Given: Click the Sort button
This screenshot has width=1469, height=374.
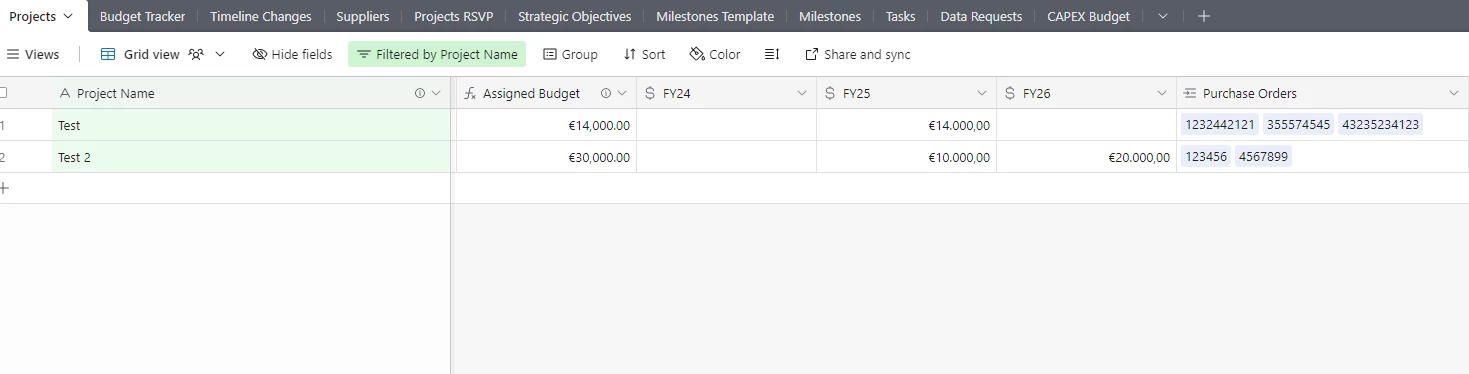Looking at the screenshot, I should pos(644,54).
